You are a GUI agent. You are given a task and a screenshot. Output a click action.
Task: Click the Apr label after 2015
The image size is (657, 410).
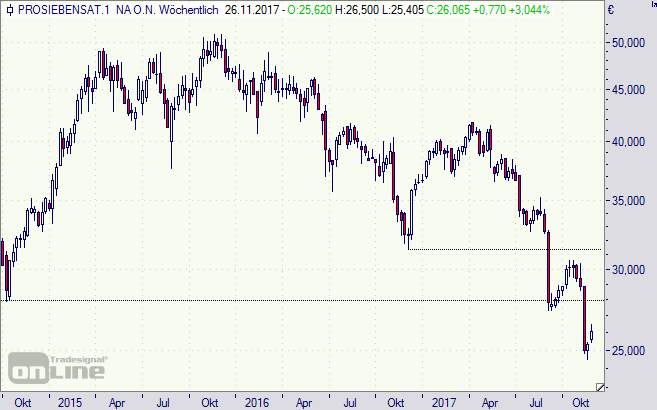point(117,402)
